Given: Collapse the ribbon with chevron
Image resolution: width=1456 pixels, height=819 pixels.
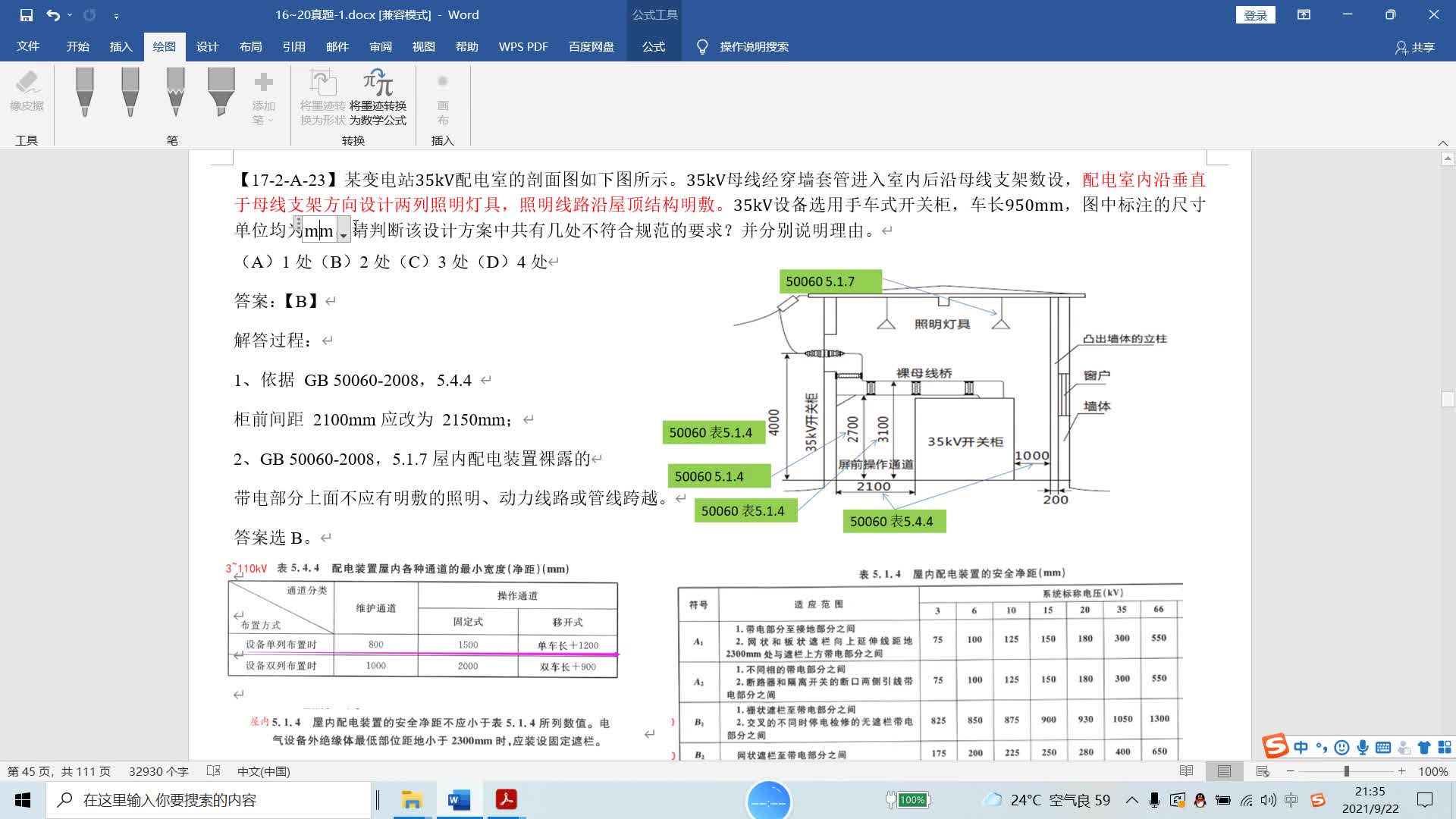Looking at the screenshot, I should point(1442,143).
